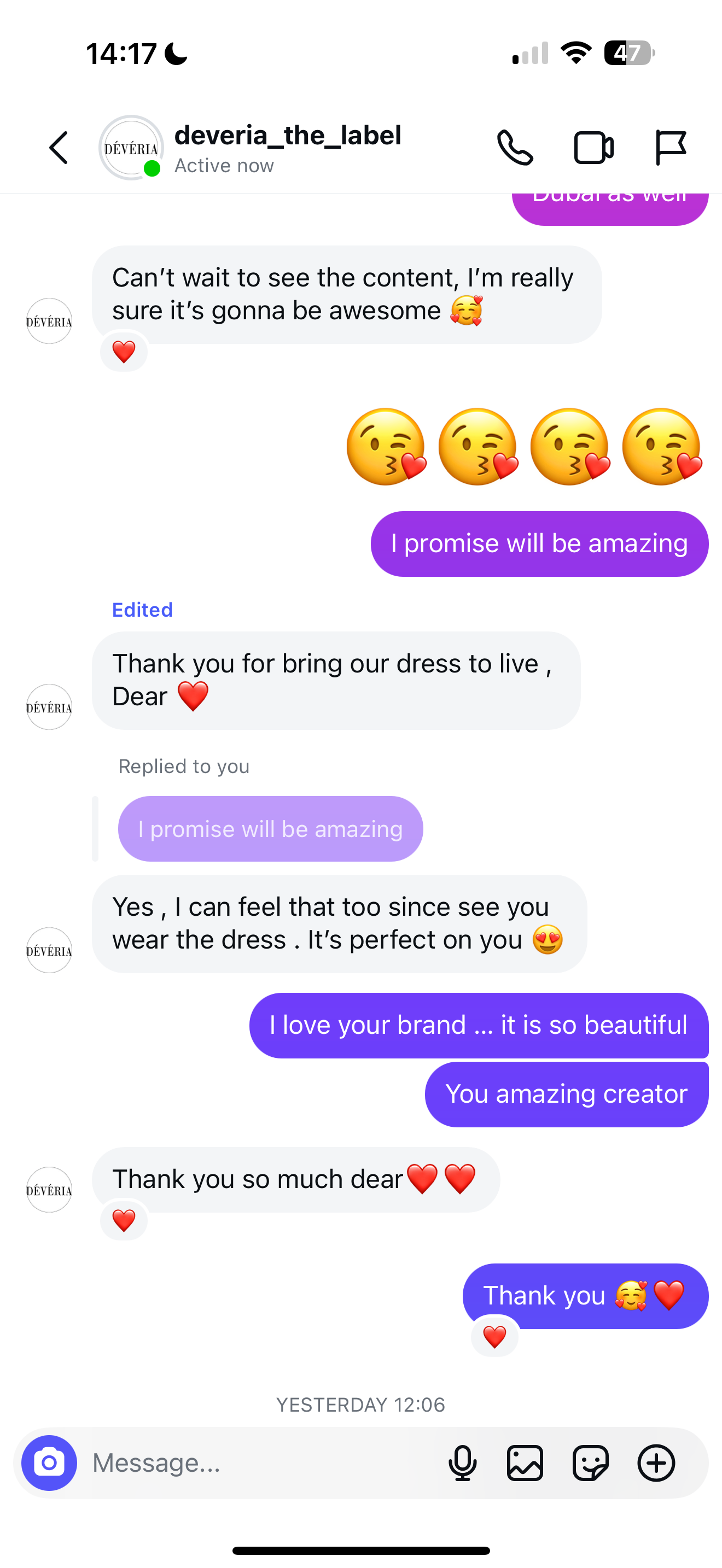Tap the flag icon in header
This screenshot has height=1568, width=722.
pos(671,148)
